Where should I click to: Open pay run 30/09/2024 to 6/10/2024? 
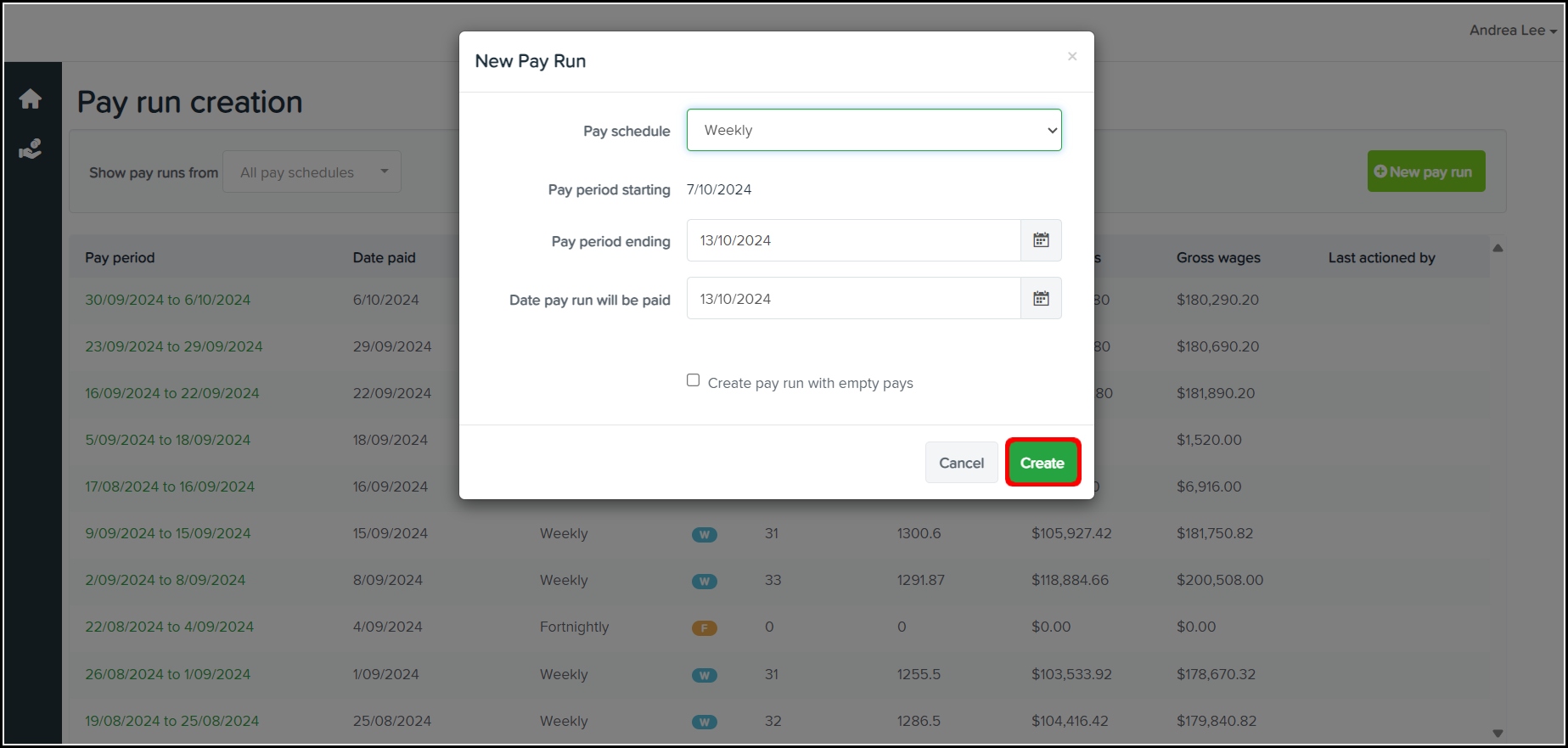(x=168, y=300)
